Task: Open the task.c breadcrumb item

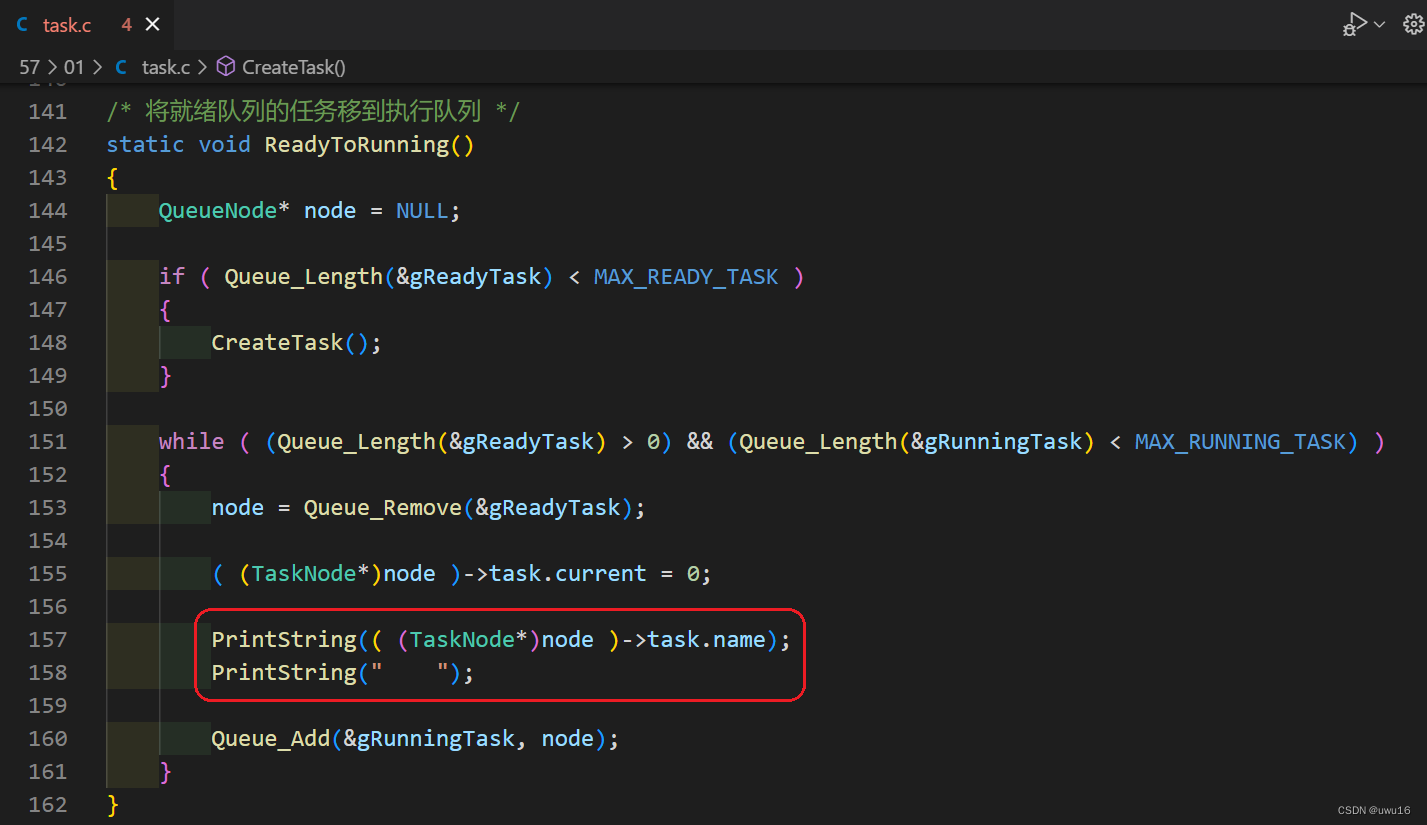Action: [165, 67]
